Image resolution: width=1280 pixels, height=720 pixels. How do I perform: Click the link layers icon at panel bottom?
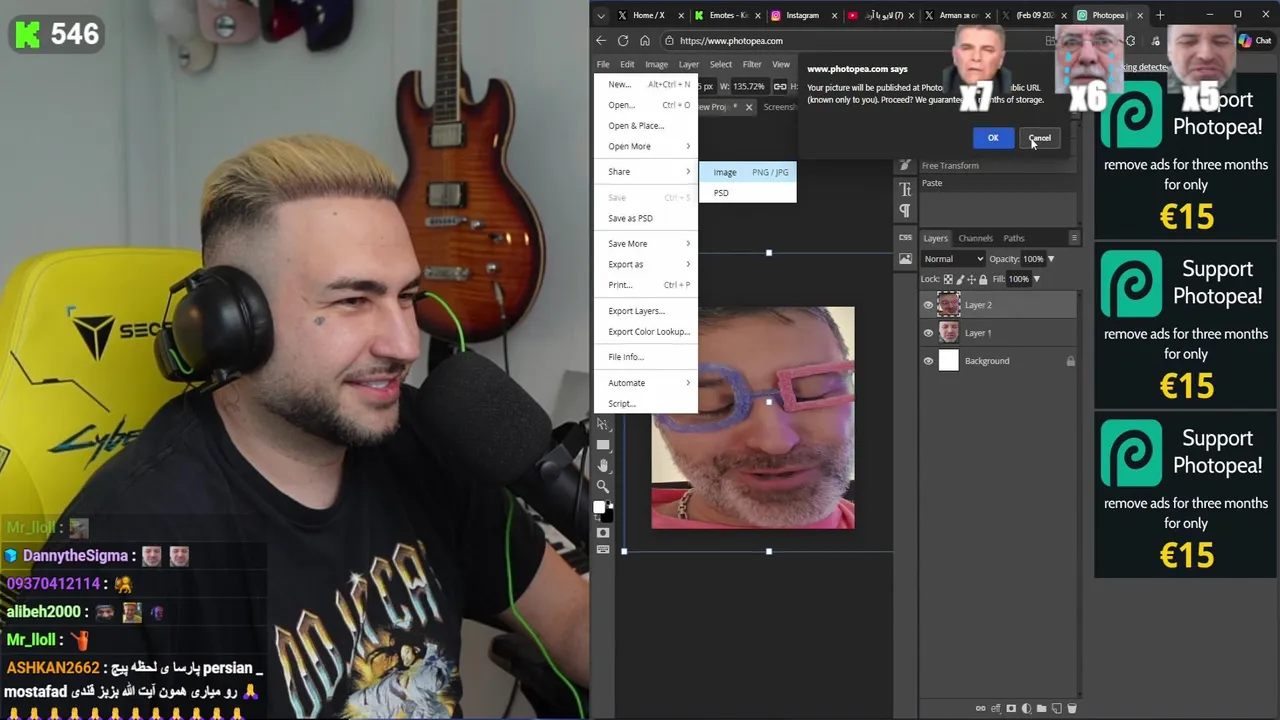981,708
